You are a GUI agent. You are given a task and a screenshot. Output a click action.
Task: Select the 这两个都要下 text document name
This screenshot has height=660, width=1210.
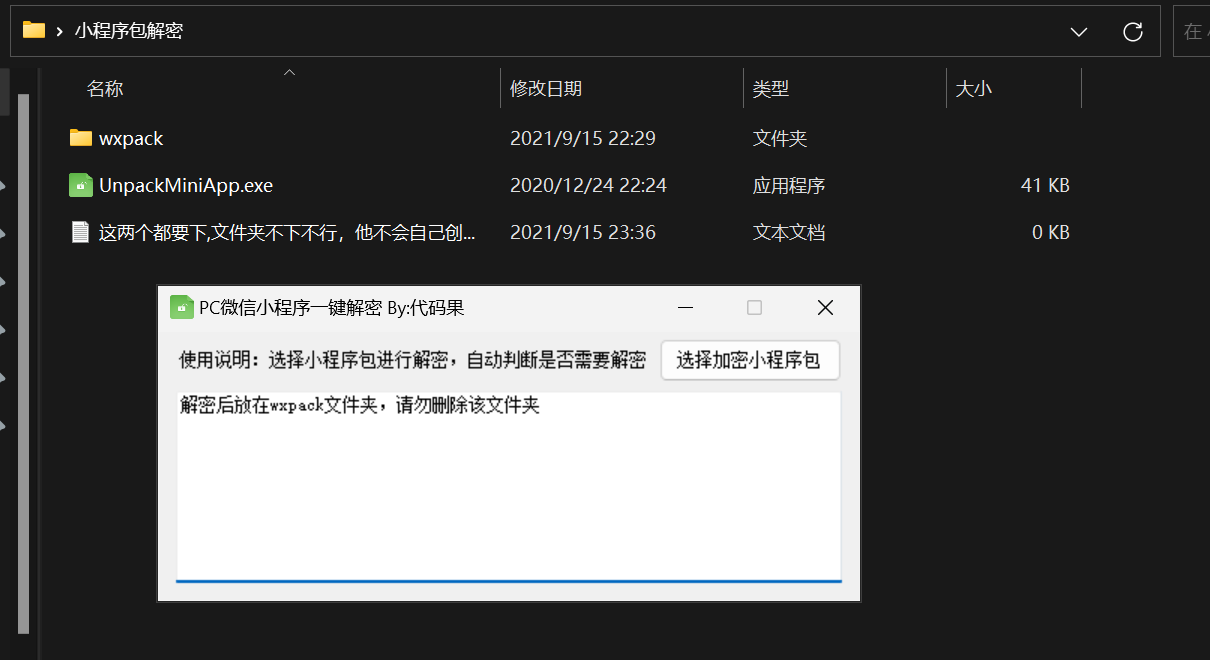(287, 233)
